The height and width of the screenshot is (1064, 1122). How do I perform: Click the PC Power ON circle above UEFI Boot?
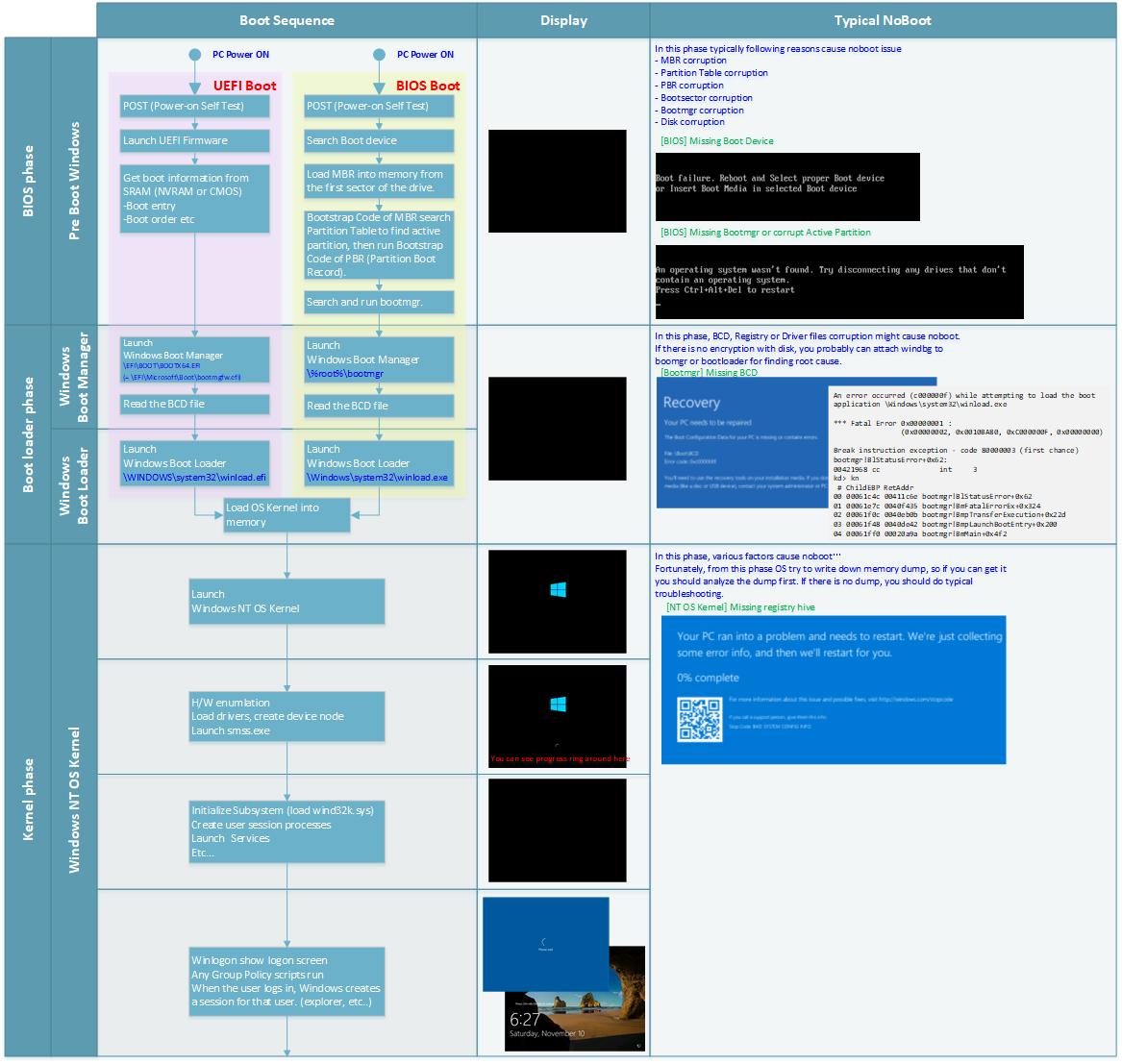(x=194, y=55)
